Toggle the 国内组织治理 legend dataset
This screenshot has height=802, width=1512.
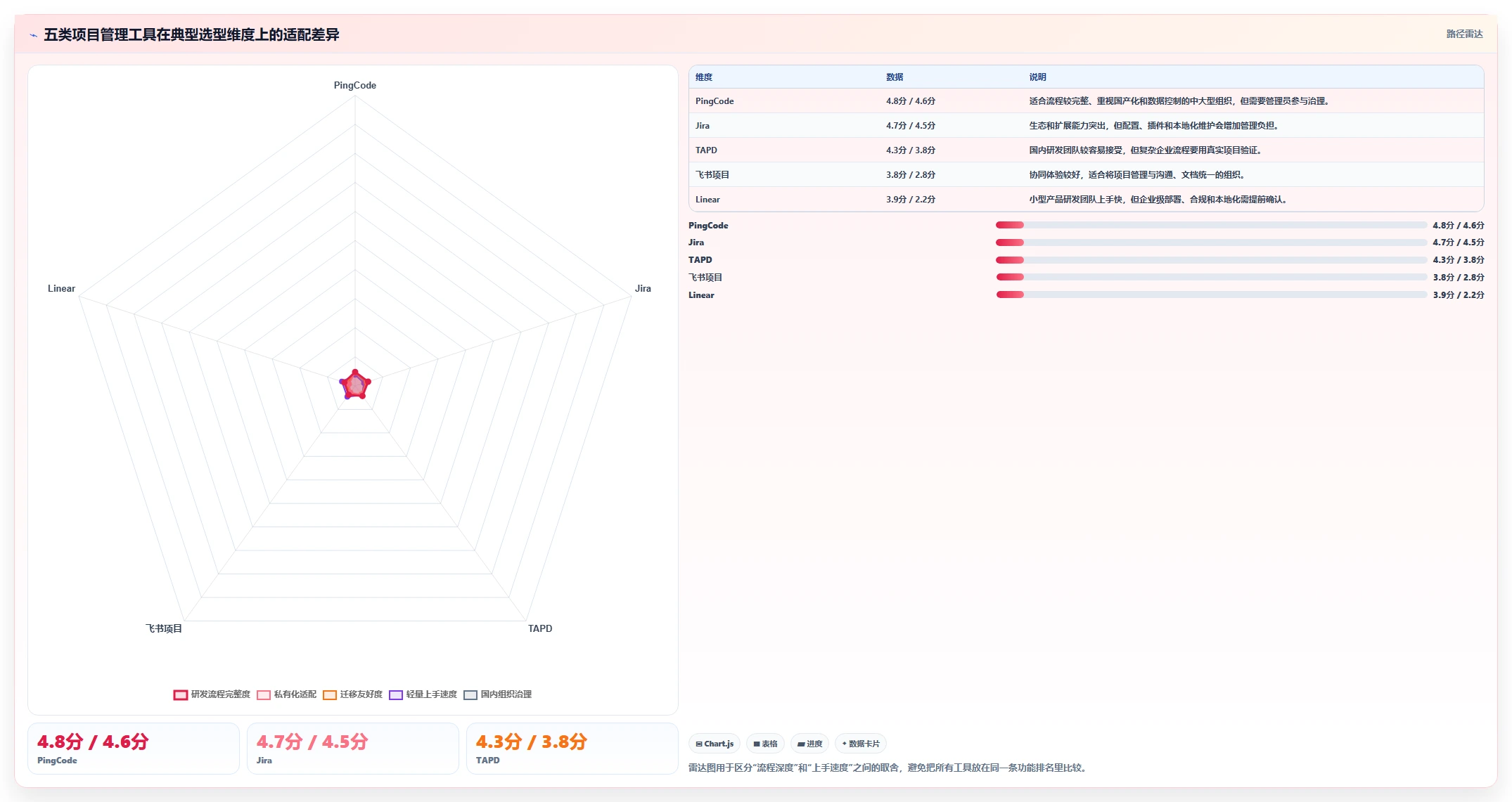[x=497, y=694]
